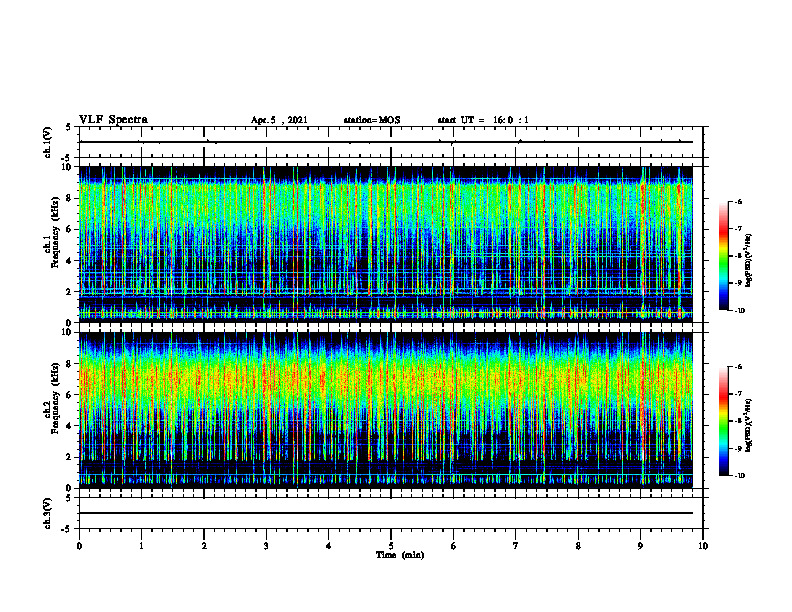Click time axis tick label "6"
Image resolution: width=792 pixels, height=612 pixels.
coord(454,546)
